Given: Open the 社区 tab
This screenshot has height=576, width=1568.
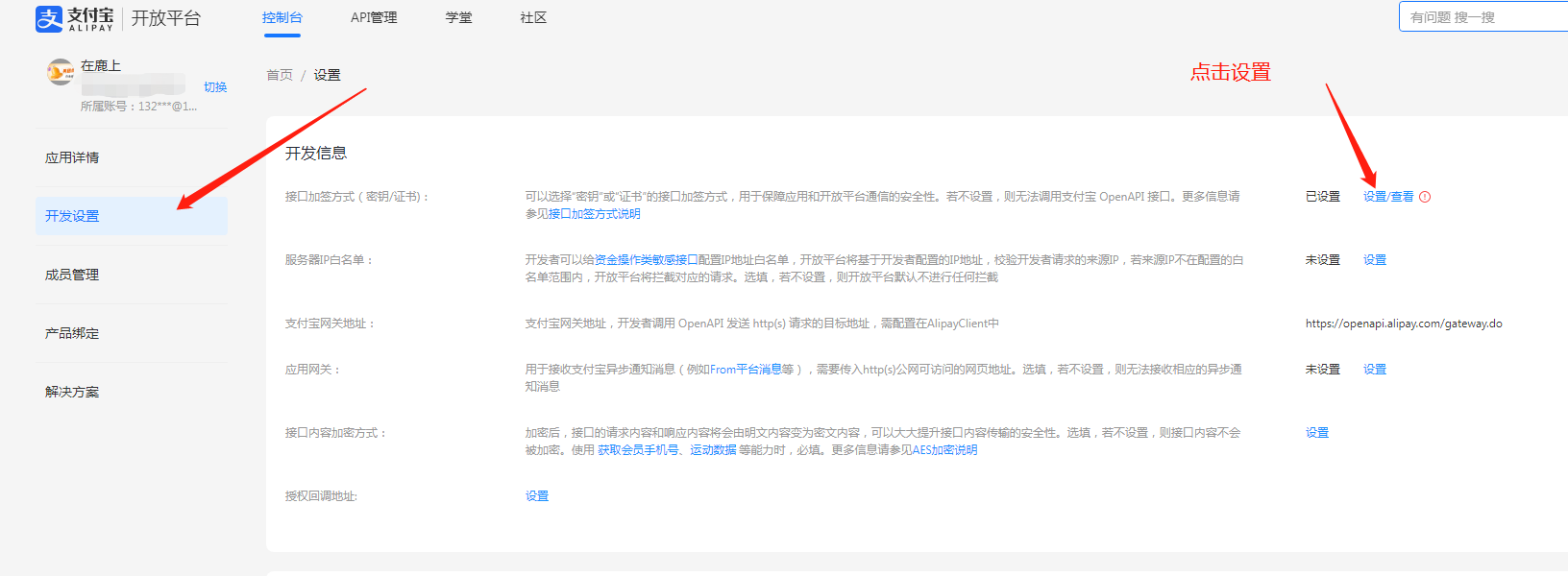Looking at the screenshot, I should (533, 18).
